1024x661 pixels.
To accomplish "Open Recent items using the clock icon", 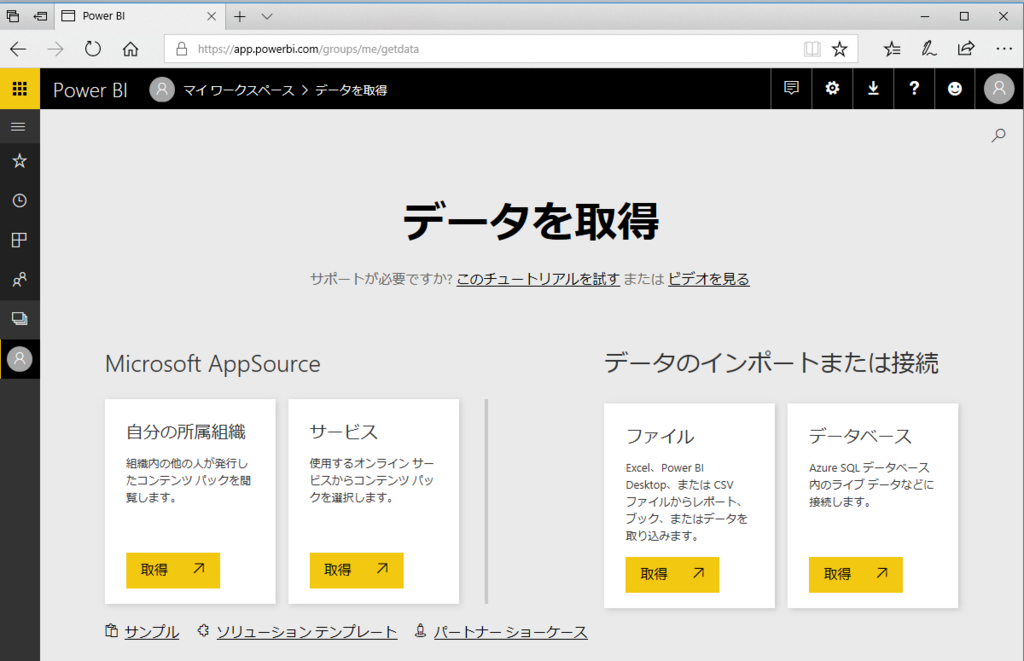I will click(19, 200).
